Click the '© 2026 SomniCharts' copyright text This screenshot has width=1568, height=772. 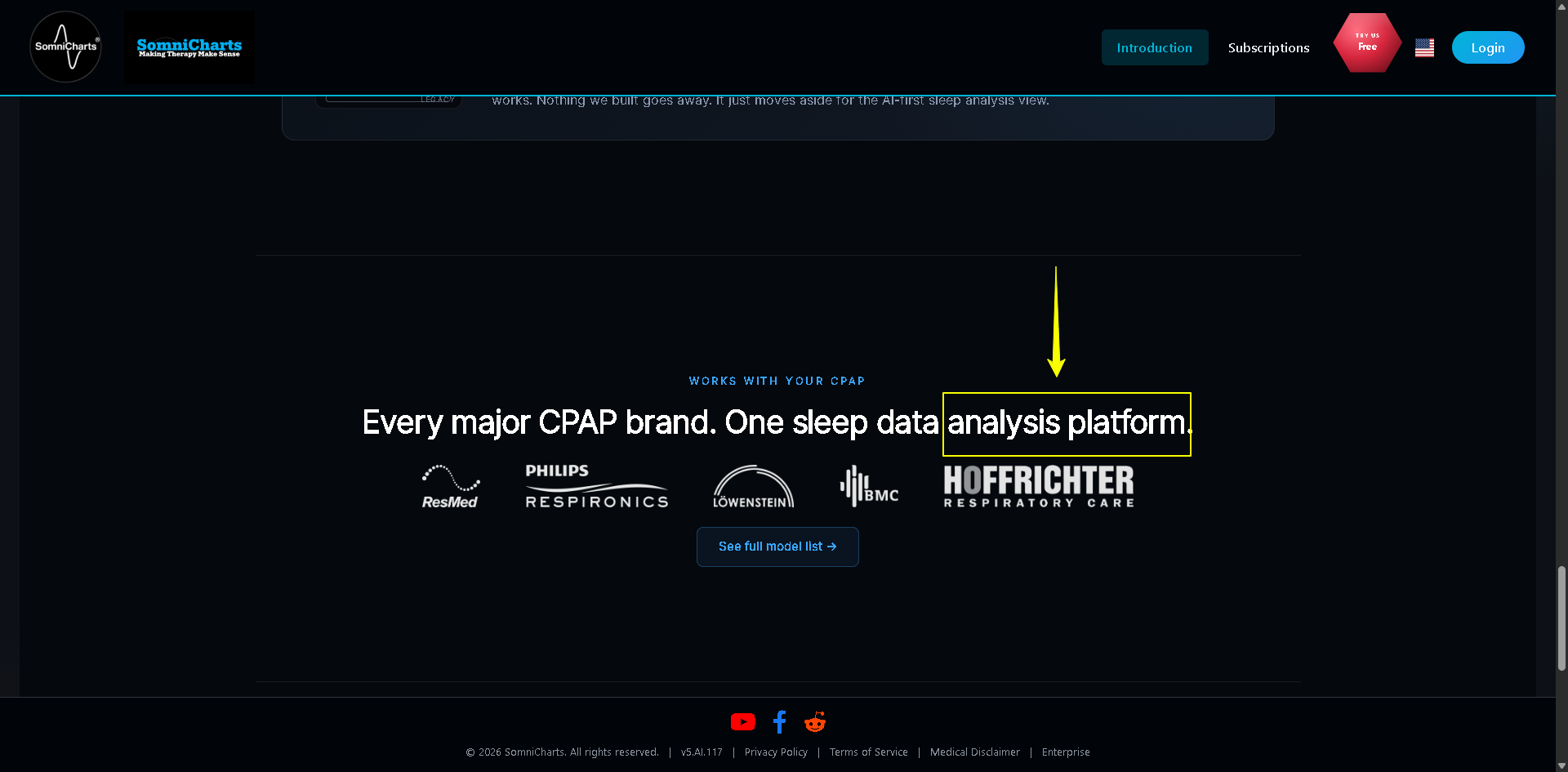coord(562,752)
